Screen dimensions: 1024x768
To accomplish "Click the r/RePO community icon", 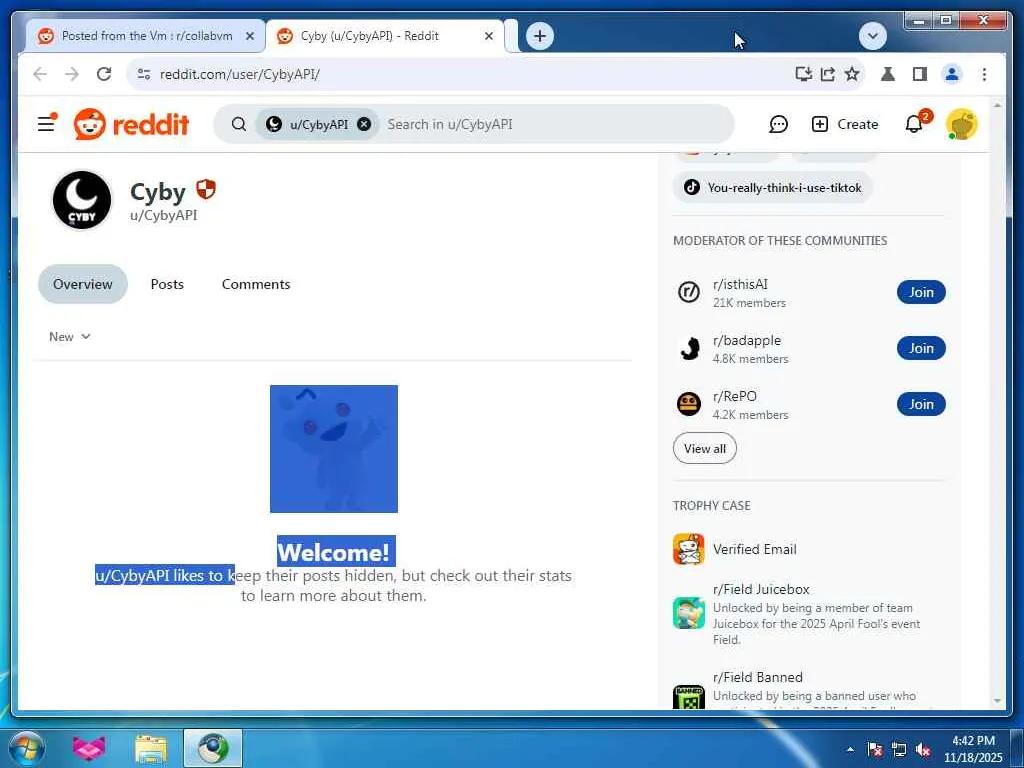I will (x=689, y=404).
